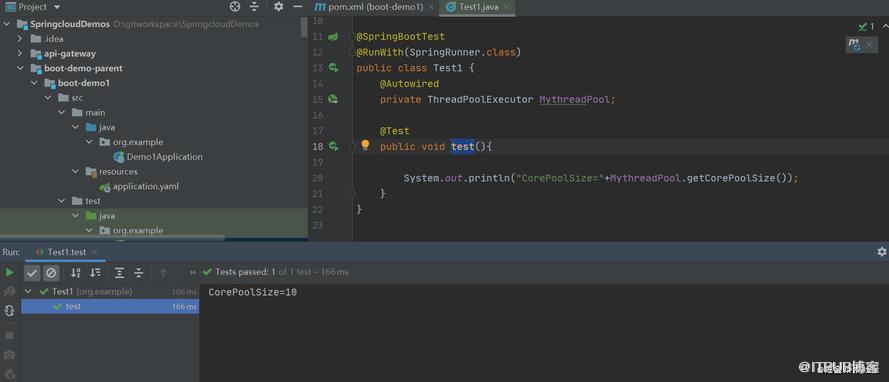
Task: Click @SpringBootTest annotation
Action: coord(400,37)
